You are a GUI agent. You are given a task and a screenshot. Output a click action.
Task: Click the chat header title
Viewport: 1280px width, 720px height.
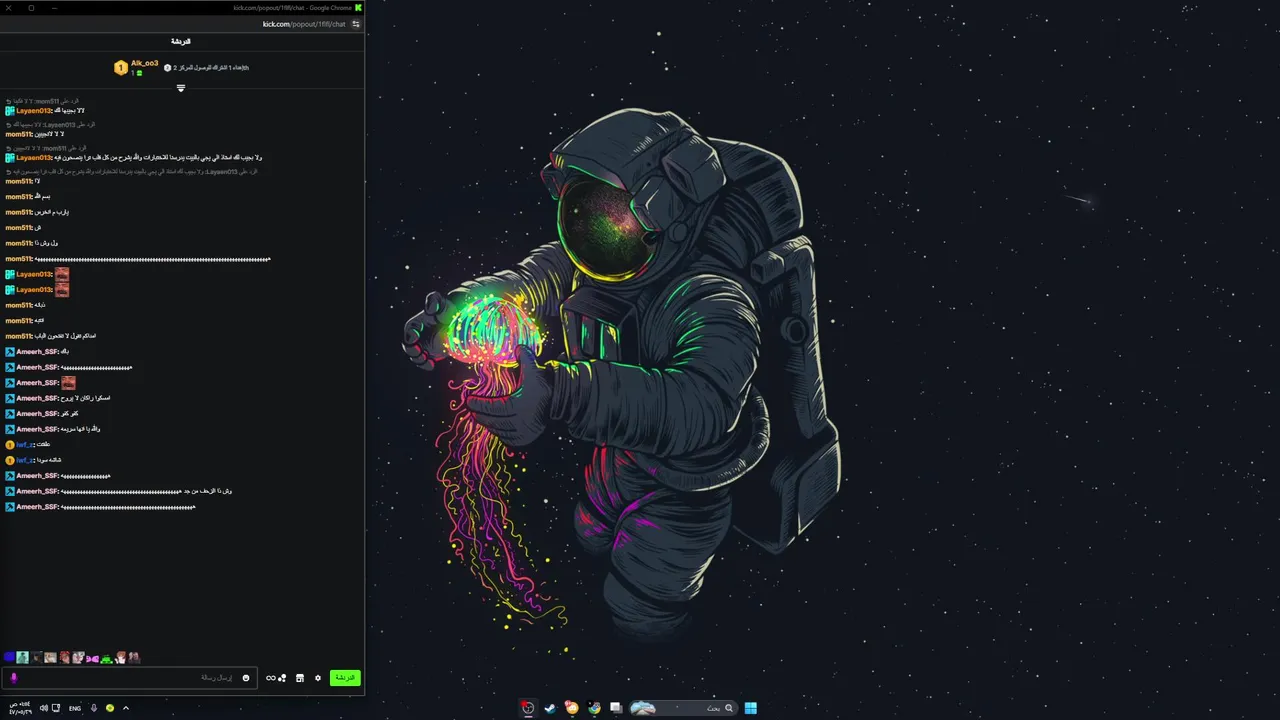tap(181, 42)
